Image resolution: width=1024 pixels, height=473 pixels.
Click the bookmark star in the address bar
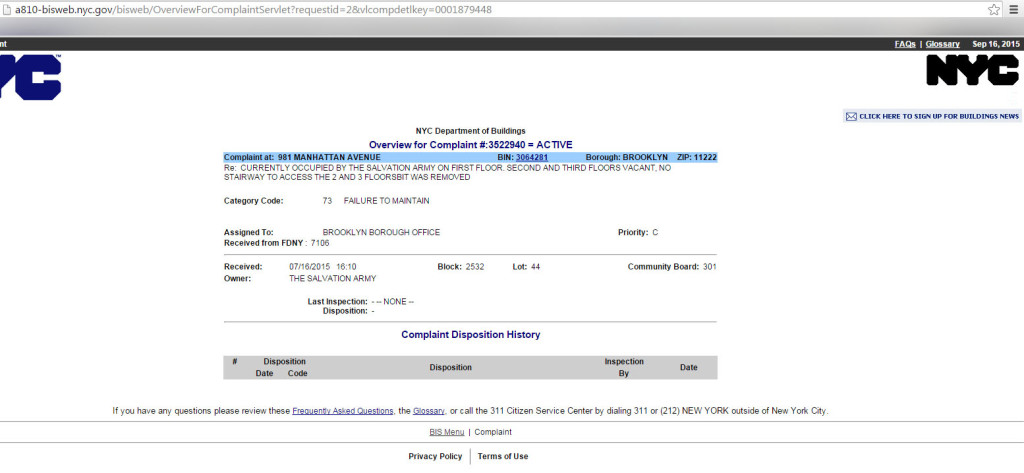tap(994, 9)
